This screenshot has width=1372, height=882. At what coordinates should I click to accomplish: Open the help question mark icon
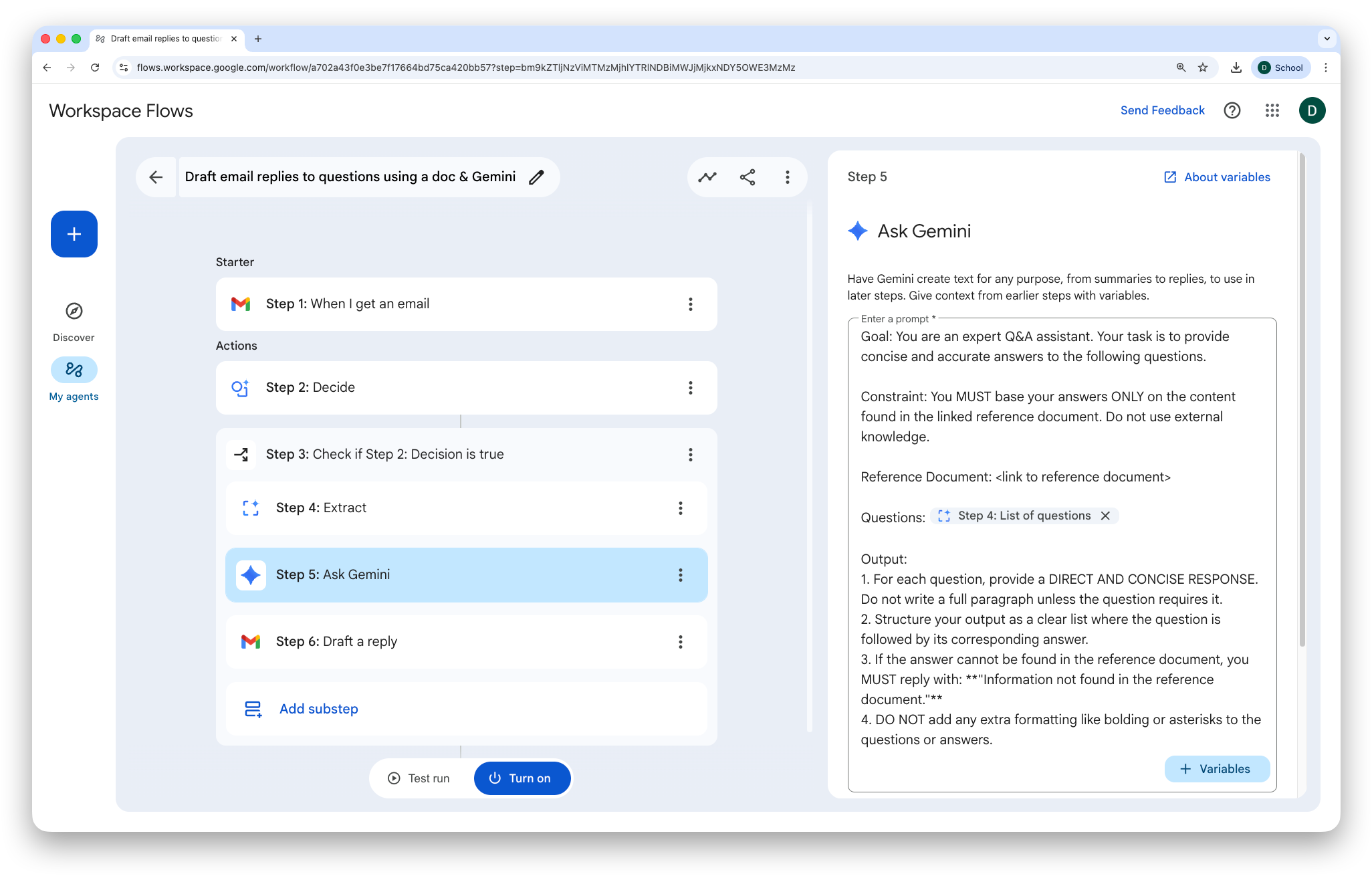point(1232,110)
